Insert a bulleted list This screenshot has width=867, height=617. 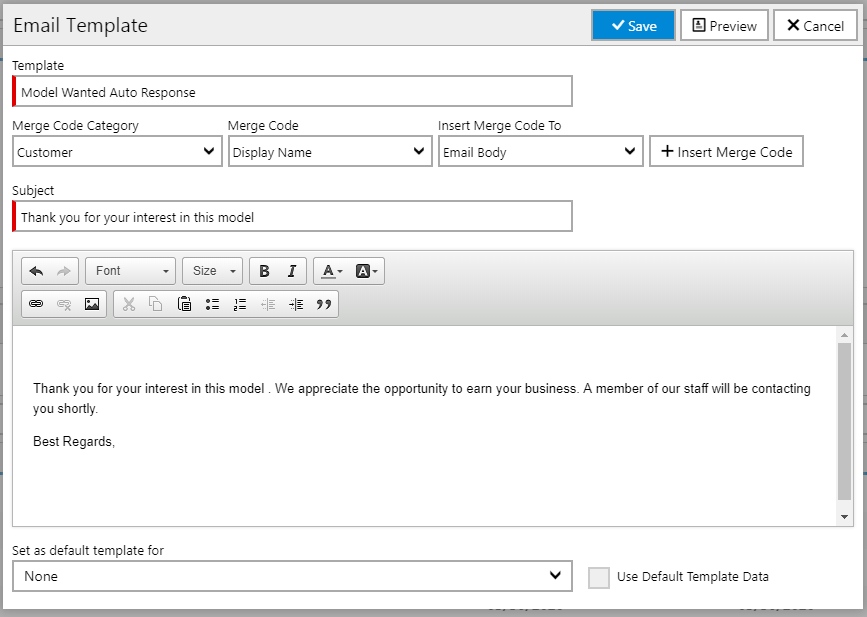coord(212,304)
